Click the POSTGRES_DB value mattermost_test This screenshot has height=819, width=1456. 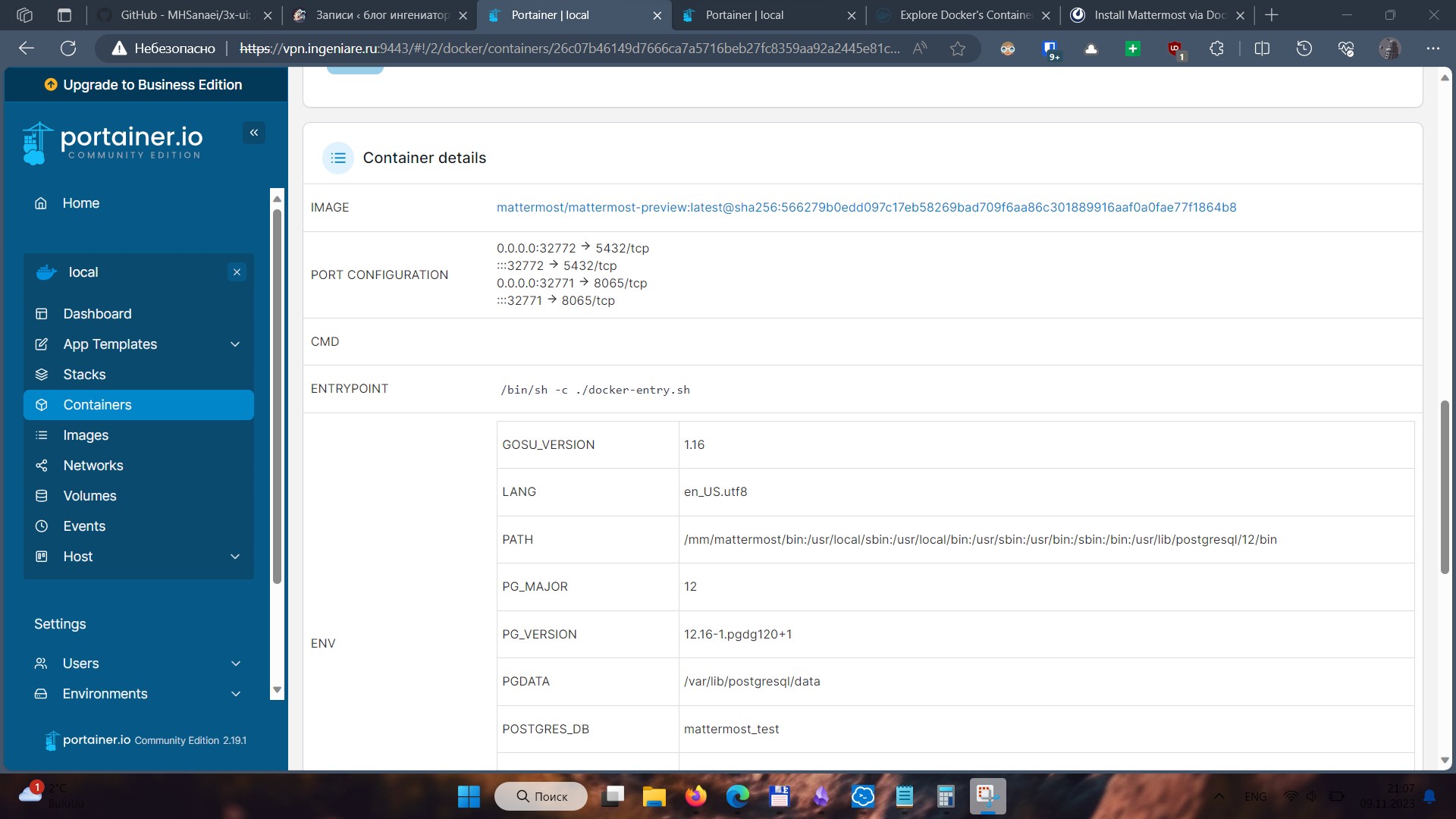731,729
